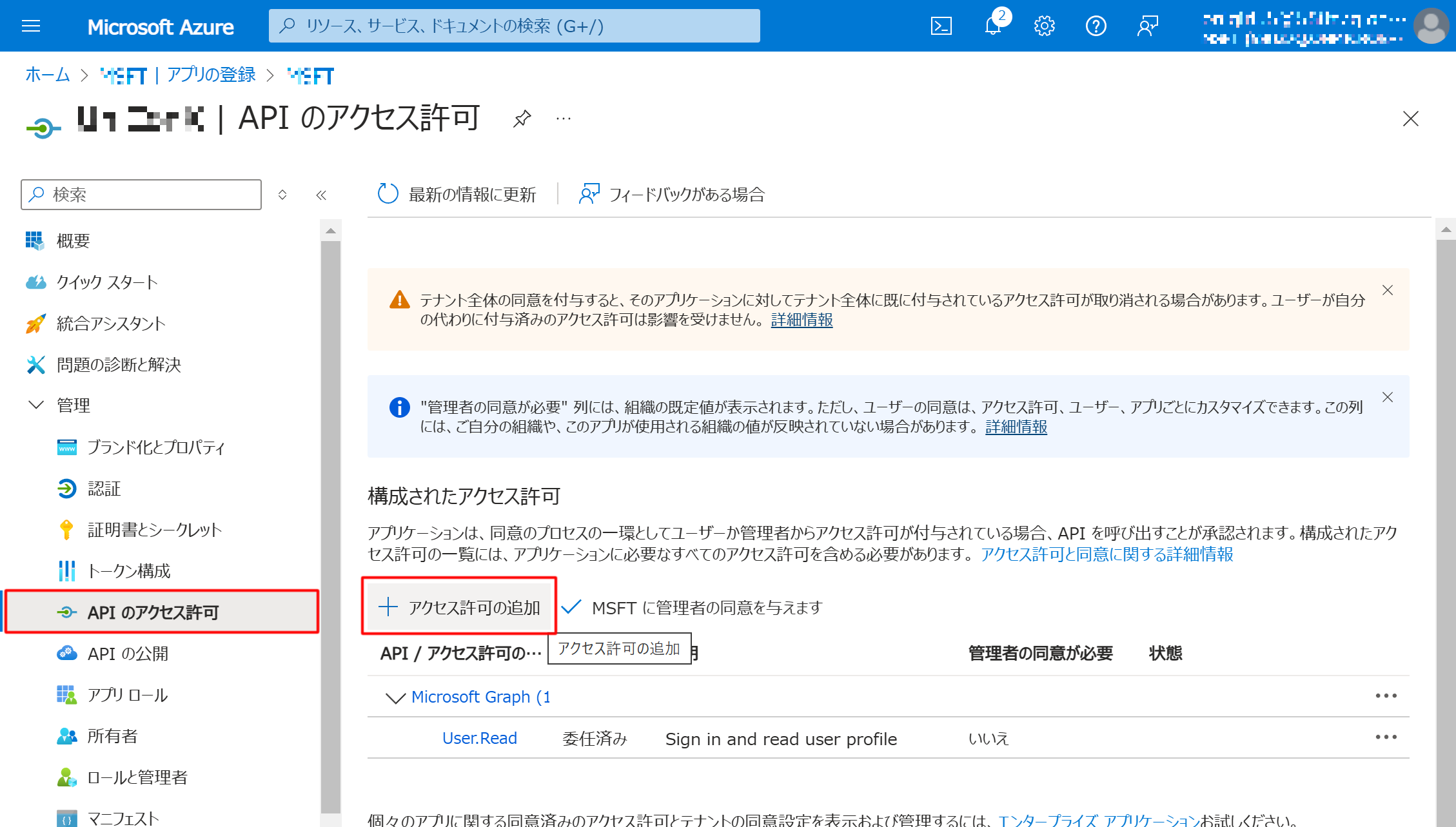Viewport: 1456px width, 827px height.
Task: Open the User.Read permission link
Action: pos(480,738)
